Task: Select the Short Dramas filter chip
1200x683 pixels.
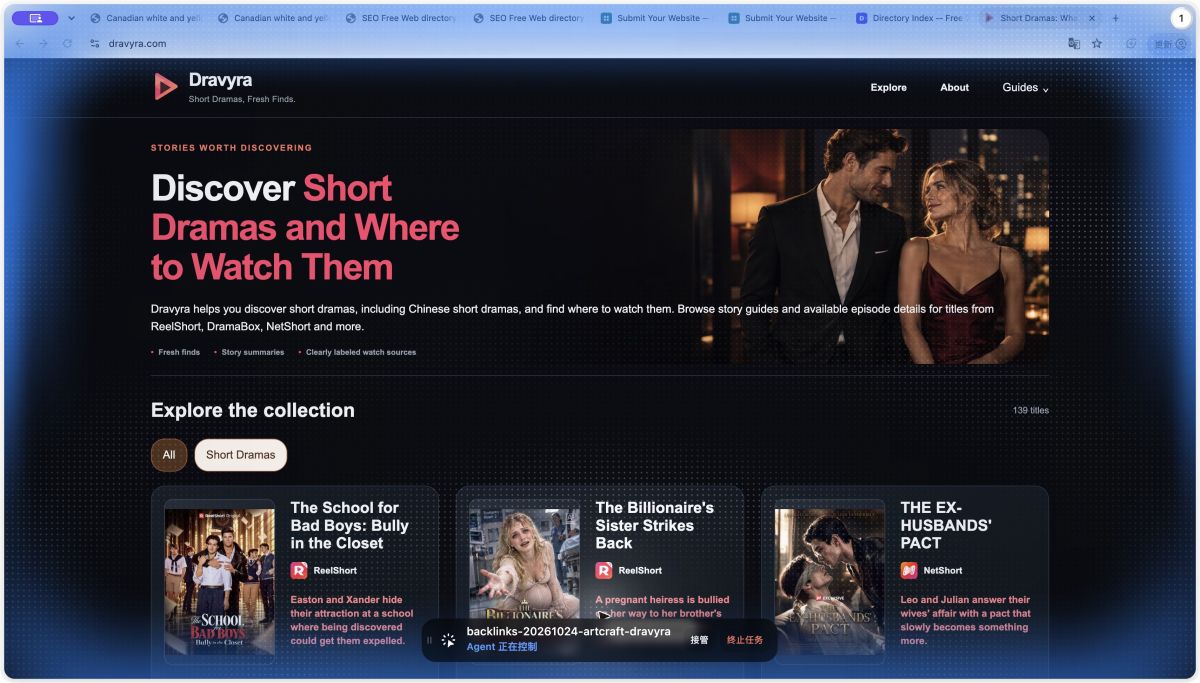Action: (240, 455)
